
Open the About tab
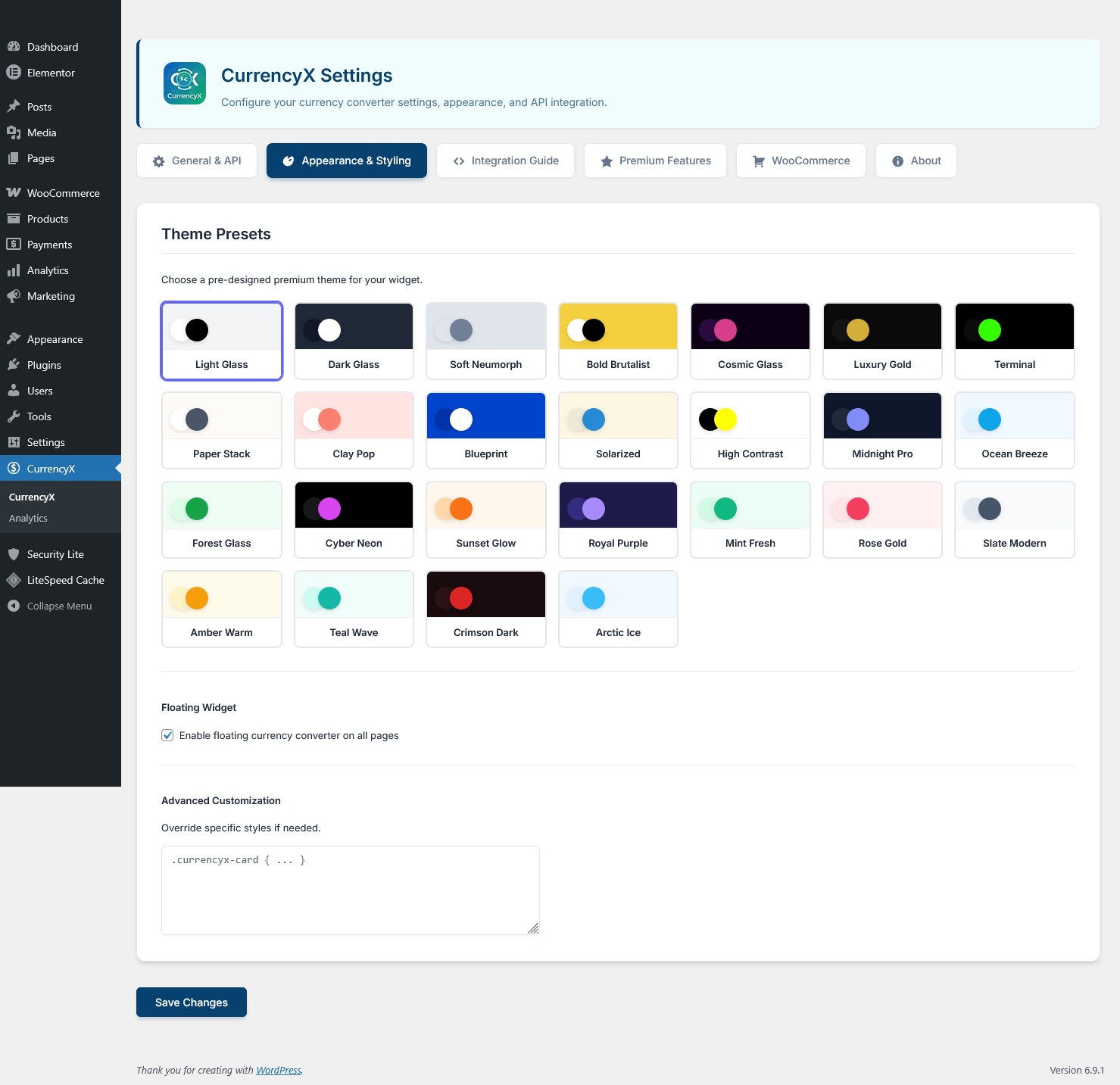pyautogui.click(x=916, y=161)
